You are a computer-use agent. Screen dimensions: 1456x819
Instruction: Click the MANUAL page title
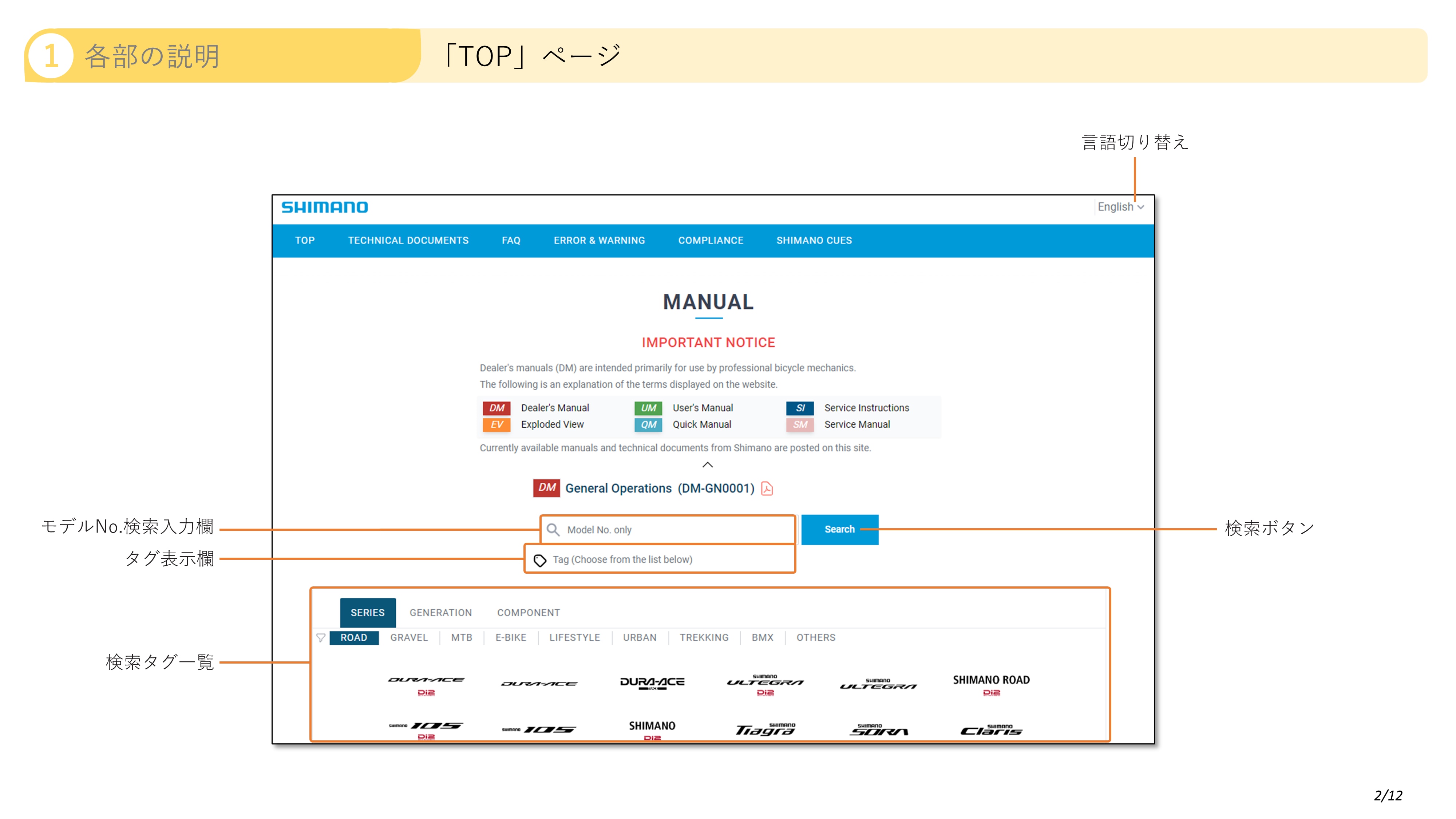708,302
